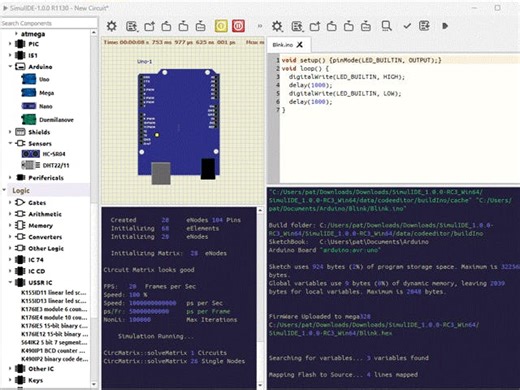This screenshot has width=520, height=390.
Task: Switch to the Blink.ino tab
Action: point(283,45)
